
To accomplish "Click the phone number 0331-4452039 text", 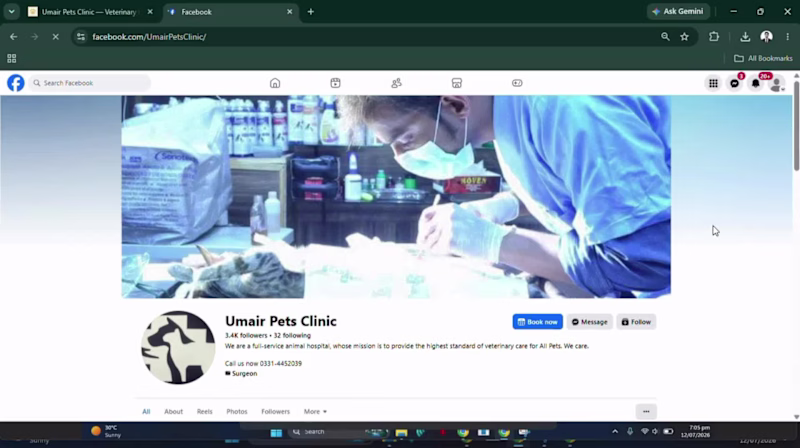I will point(281,363).
